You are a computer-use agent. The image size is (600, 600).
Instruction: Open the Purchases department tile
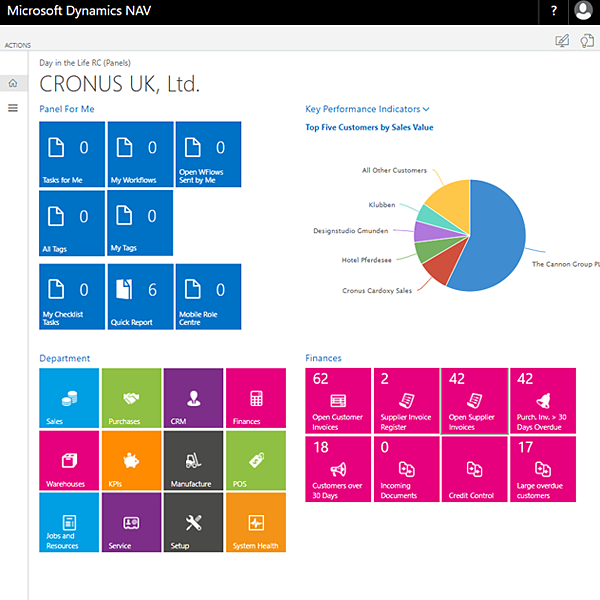coord(132,398)
